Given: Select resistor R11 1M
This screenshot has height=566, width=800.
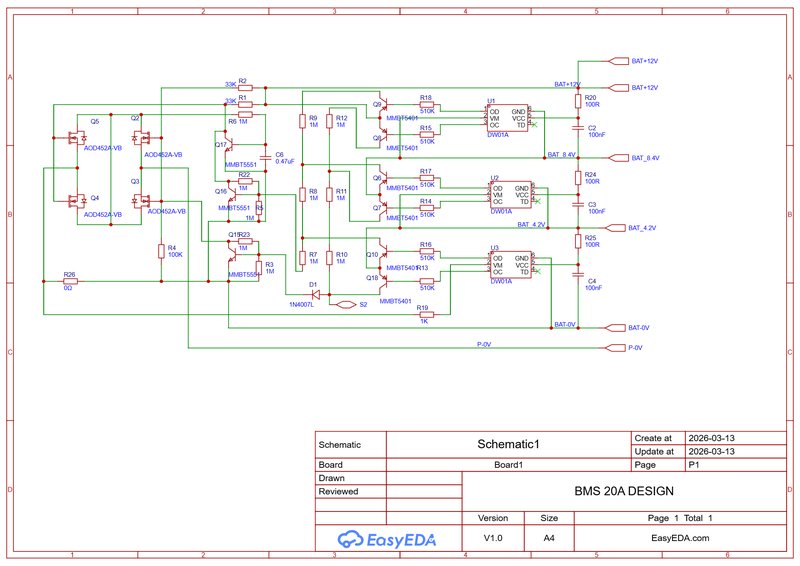Looking at the screenshot, I should [330, 194].
